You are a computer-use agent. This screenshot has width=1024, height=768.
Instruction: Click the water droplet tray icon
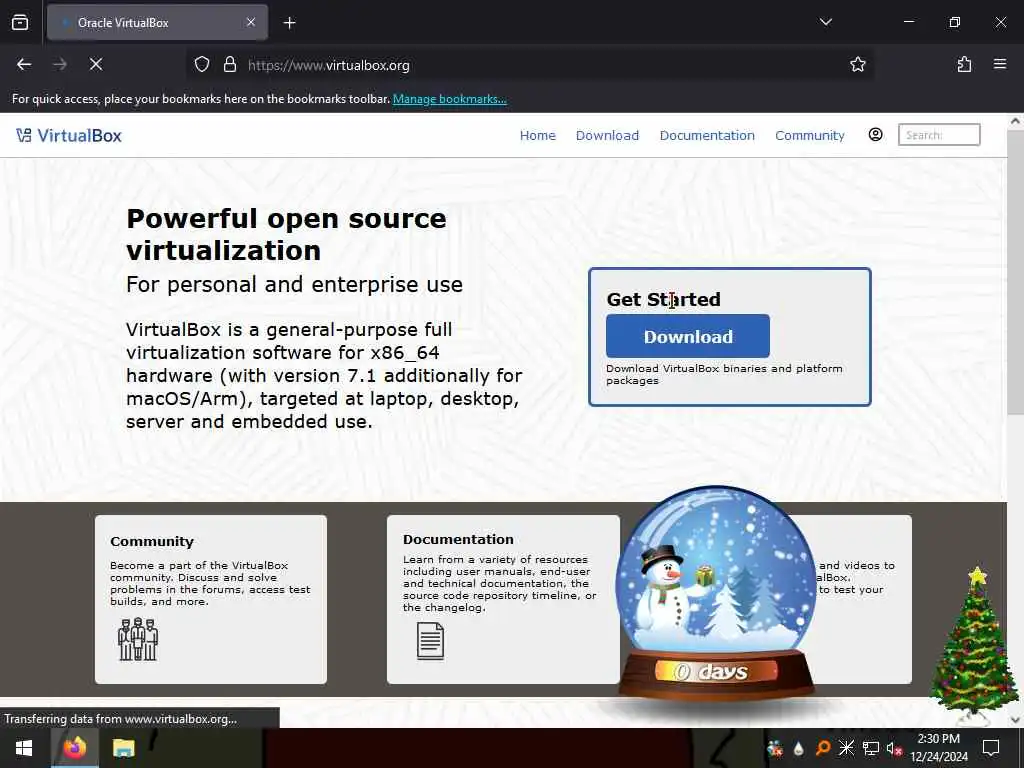click(x=799, y=748)
